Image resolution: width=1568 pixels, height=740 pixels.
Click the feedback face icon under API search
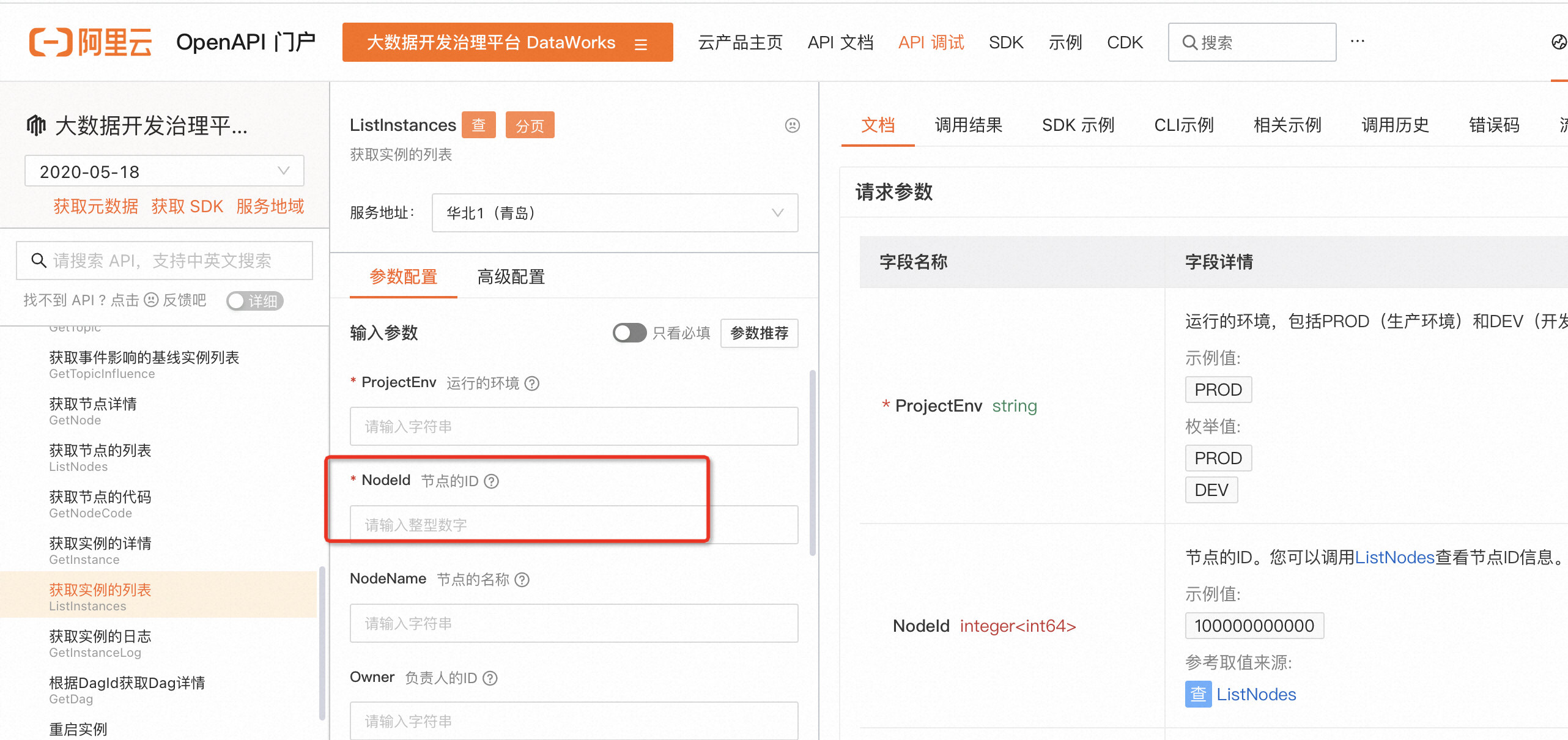pyautogui.click(x=151, y=300)
